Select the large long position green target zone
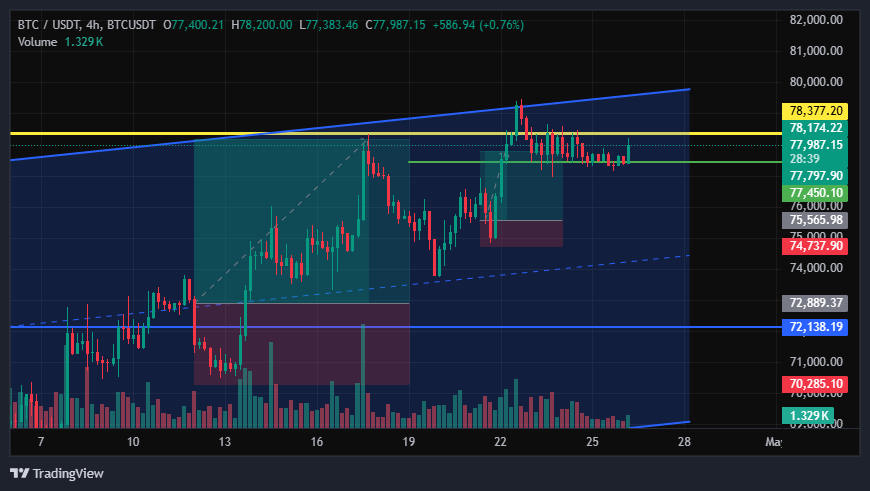 point(302,221)
